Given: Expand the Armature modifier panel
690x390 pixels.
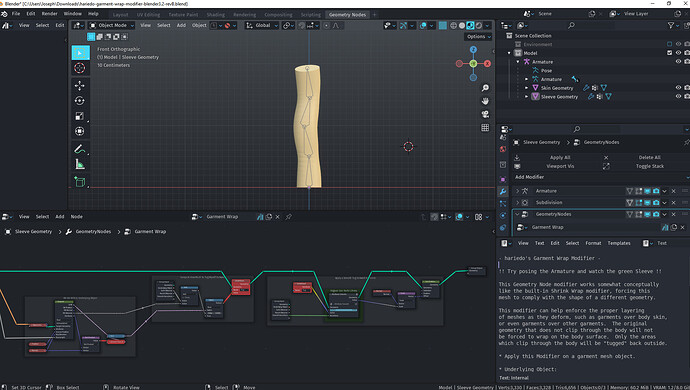Looking at the screenshot, I should [x=518, y=191].
